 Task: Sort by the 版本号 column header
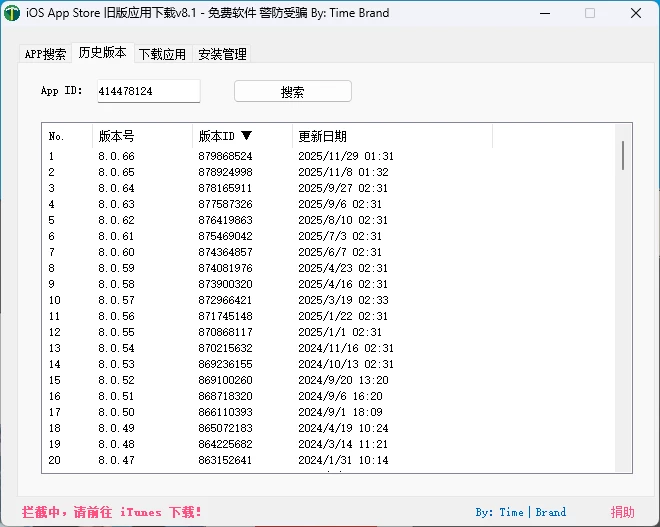tap(142, 136)
